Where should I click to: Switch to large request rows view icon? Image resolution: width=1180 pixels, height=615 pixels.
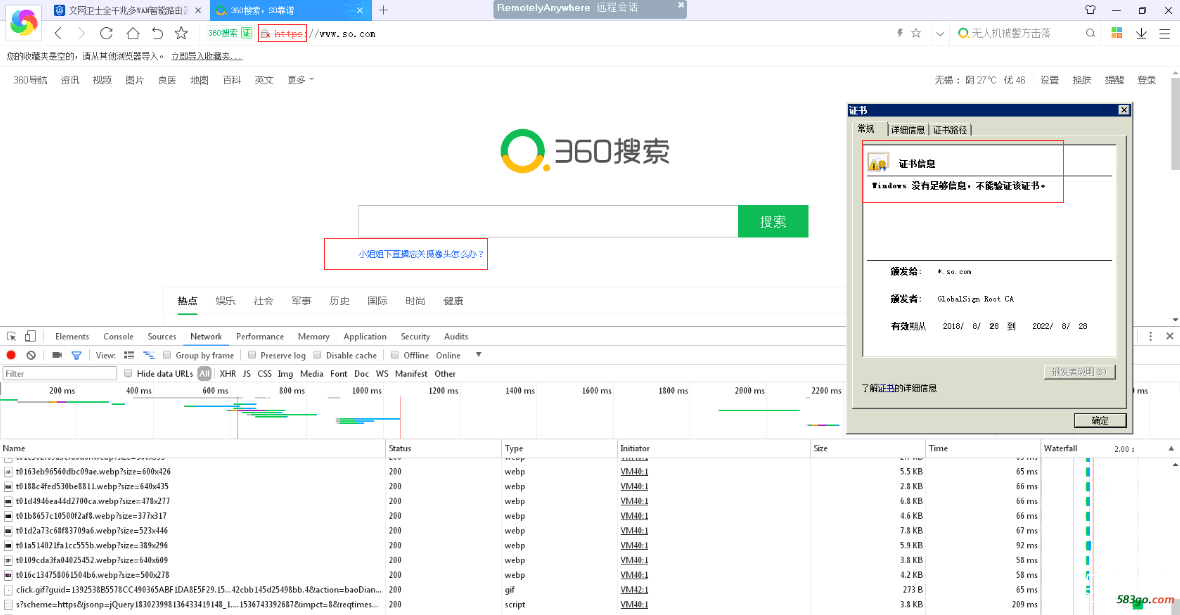coord(129,355)
